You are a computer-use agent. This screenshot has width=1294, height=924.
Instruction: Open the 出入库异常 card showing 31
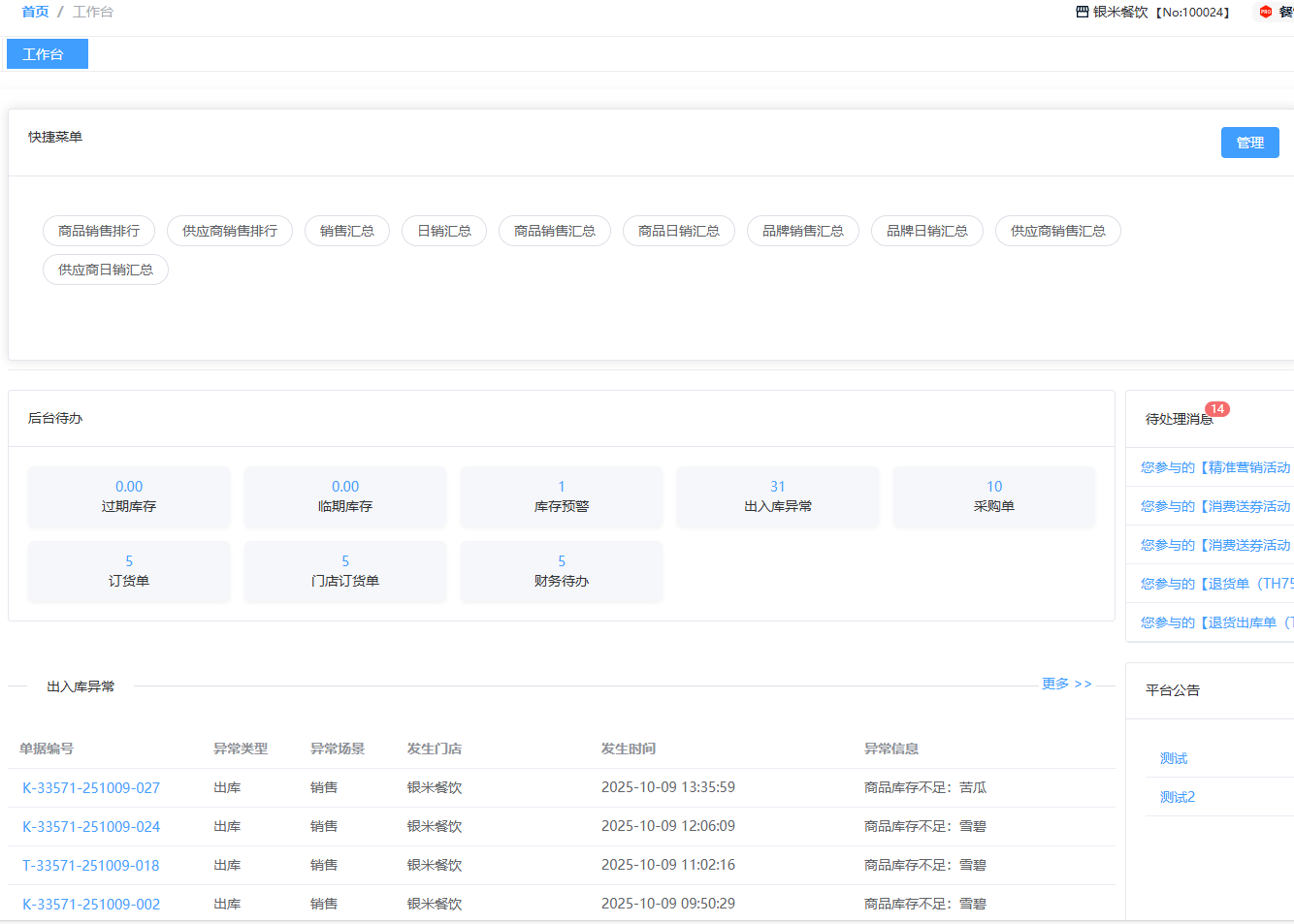777,497
